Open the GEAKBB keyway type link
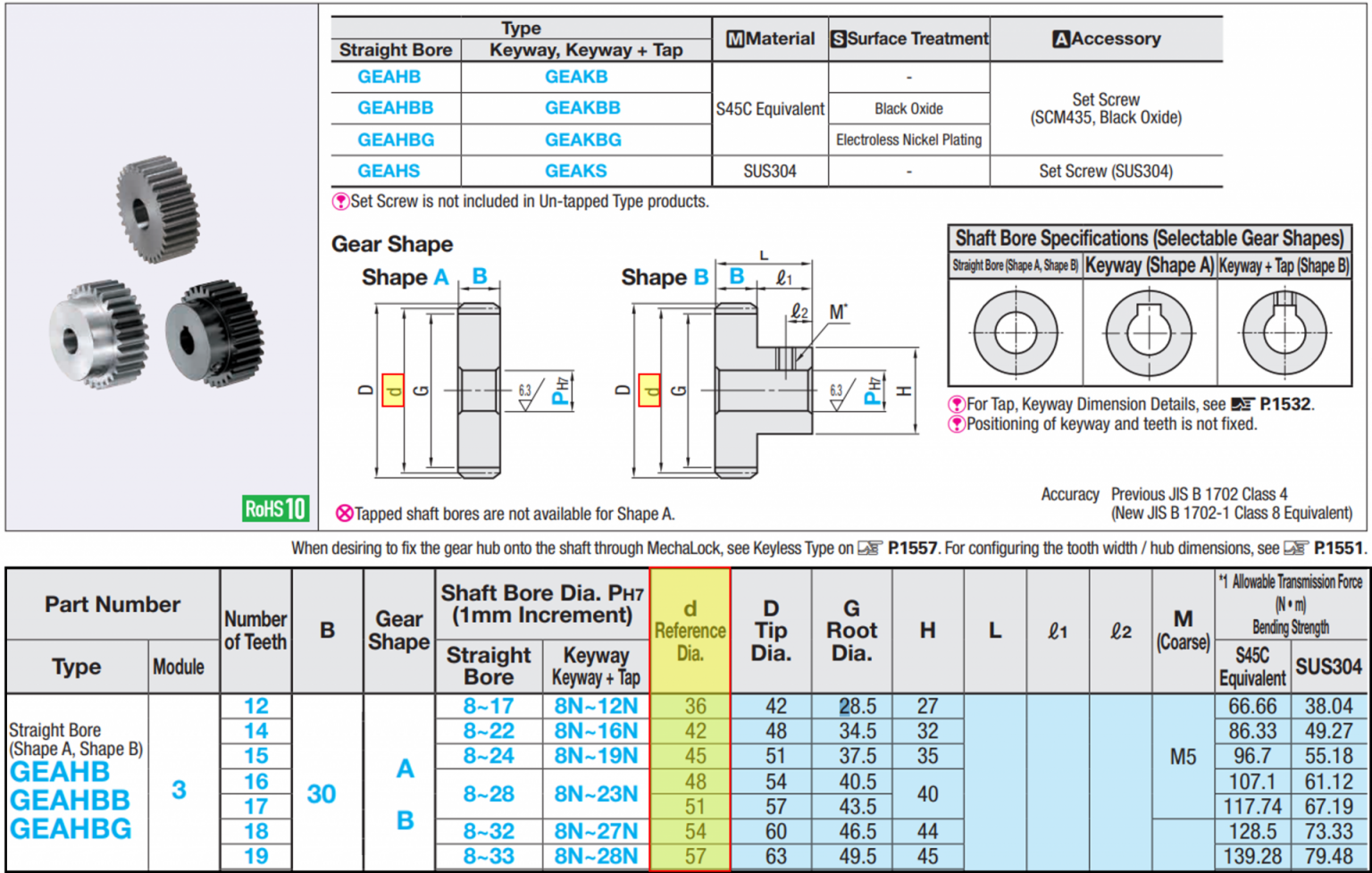Image resolution: width=1372 pixels, height=873 pixels. point(582,108)
